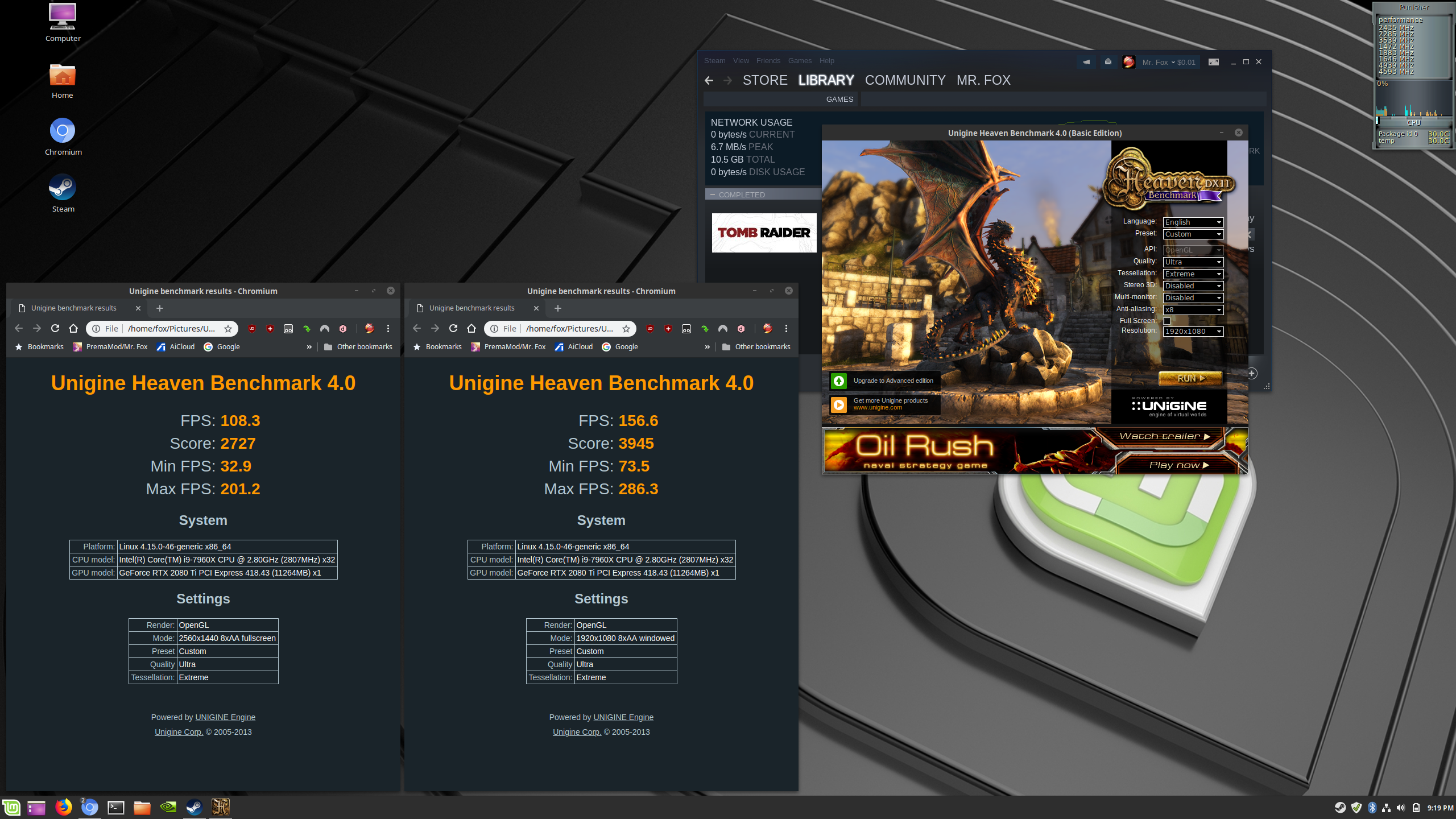Reload page in left Chromium window
The image size is (1456, 819).
(x=55, y=328)
